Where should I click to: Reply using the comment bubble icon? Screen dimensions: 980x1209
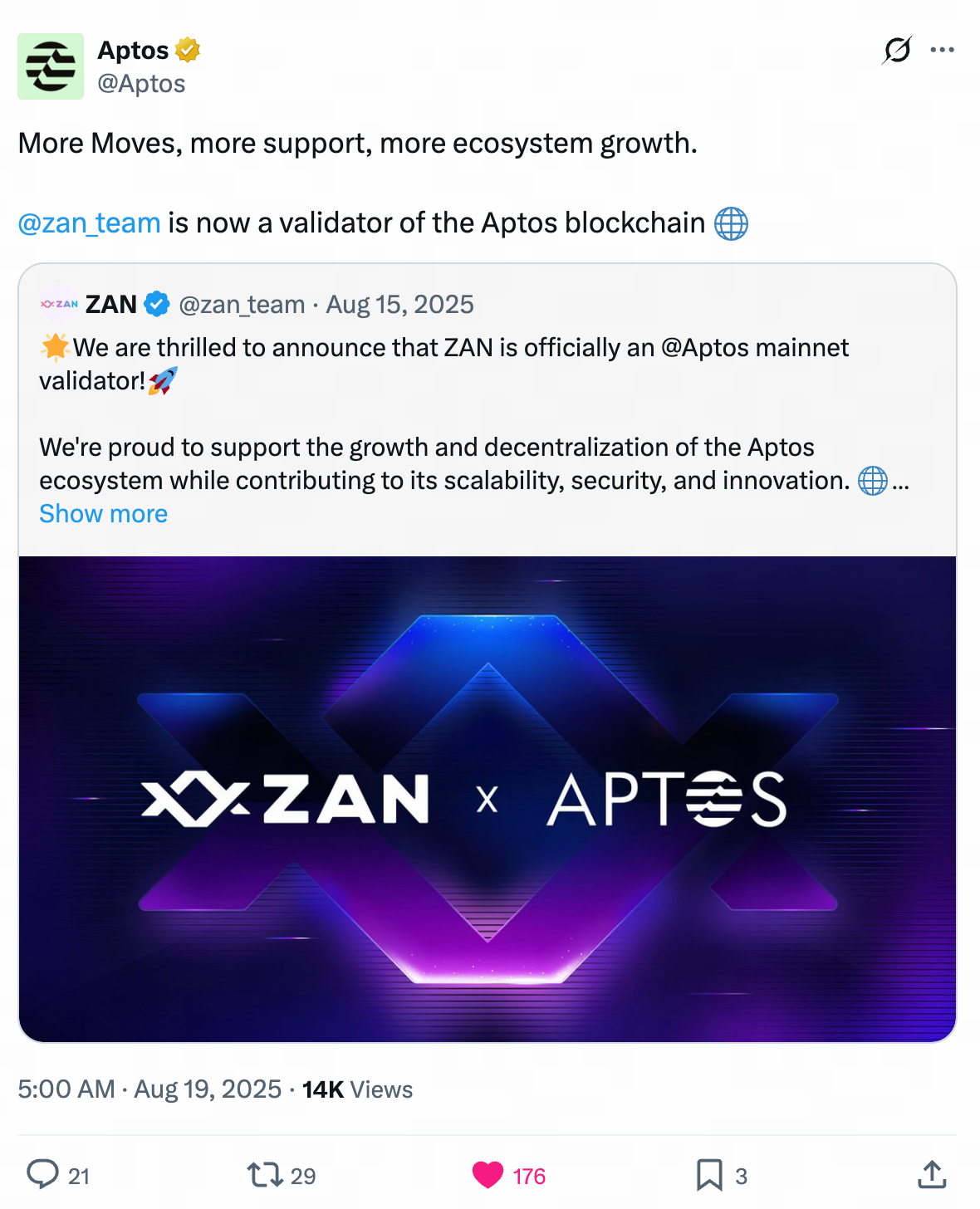(x=43, y=1175)
